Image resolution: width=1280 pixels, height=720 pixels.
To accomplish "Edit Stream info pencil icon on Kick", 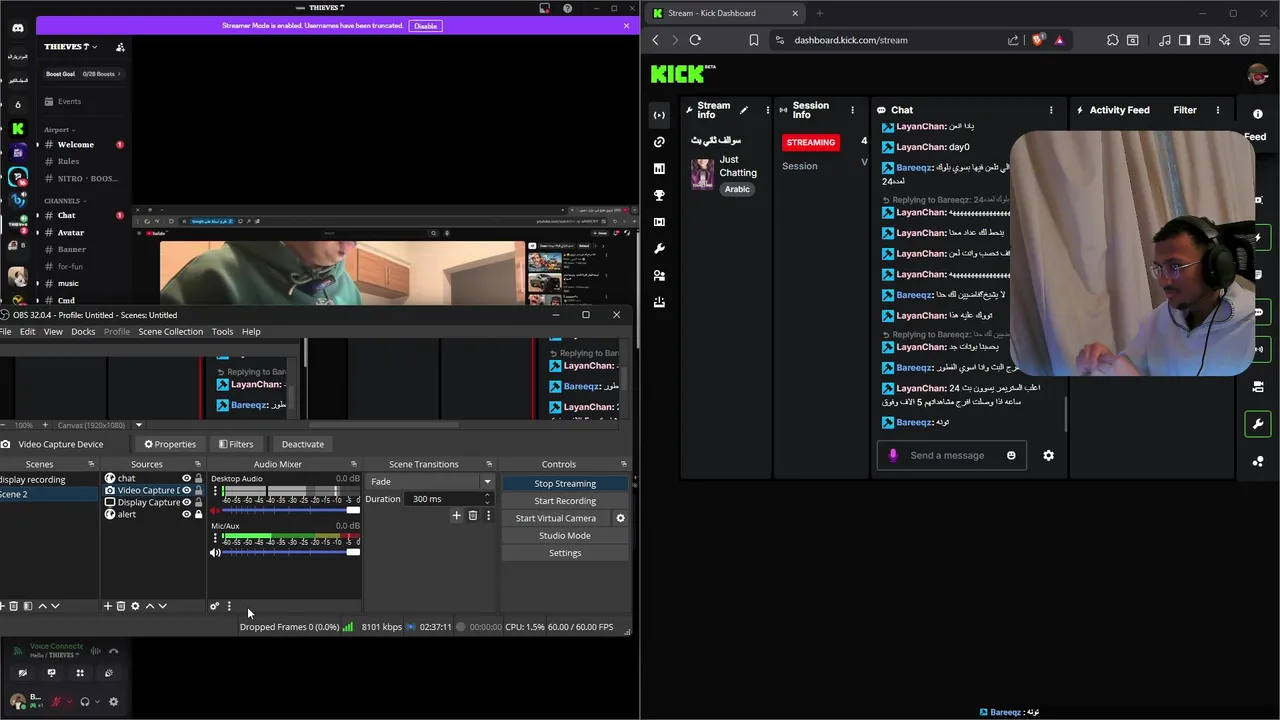I will tap(743, 110).
